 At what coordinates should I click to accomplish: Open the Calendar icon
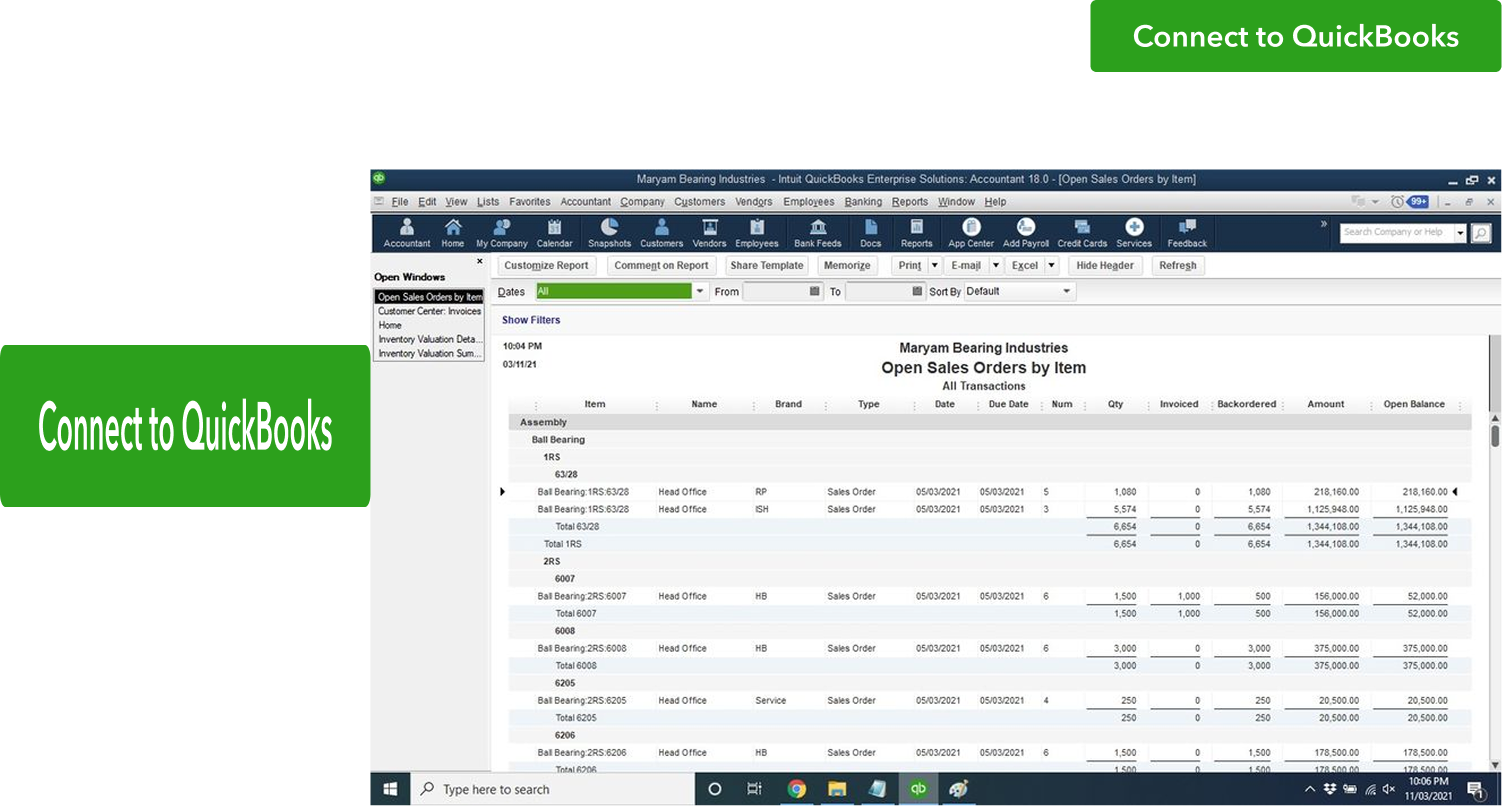(x=554, y=233)
